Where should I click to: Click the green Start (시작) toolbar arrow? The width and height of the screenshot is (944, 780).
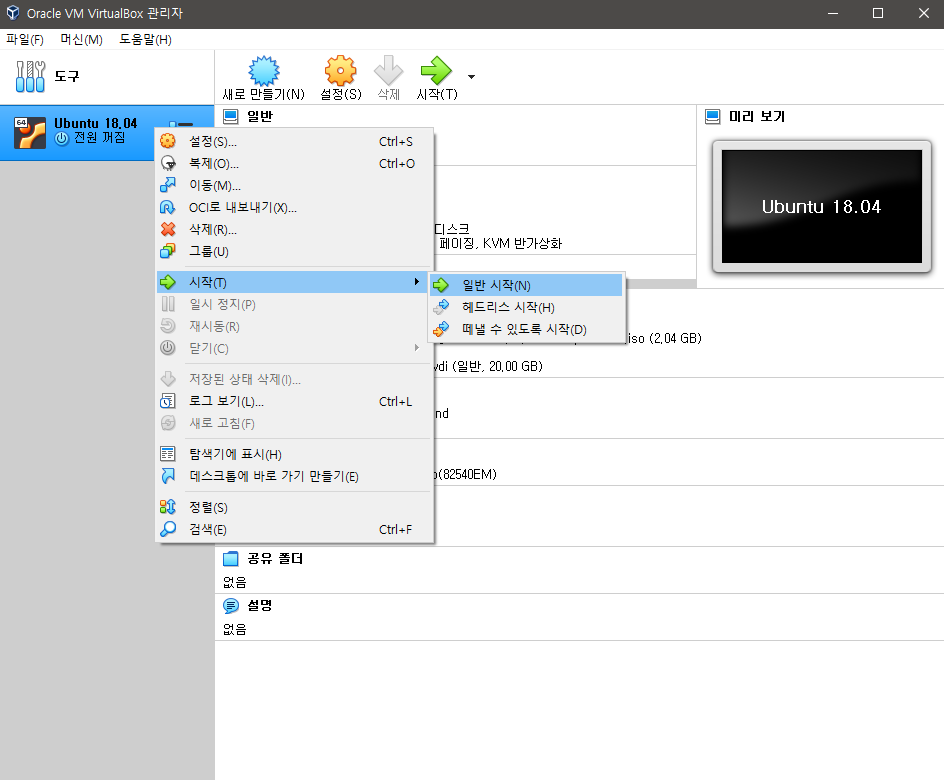(436, 71)
